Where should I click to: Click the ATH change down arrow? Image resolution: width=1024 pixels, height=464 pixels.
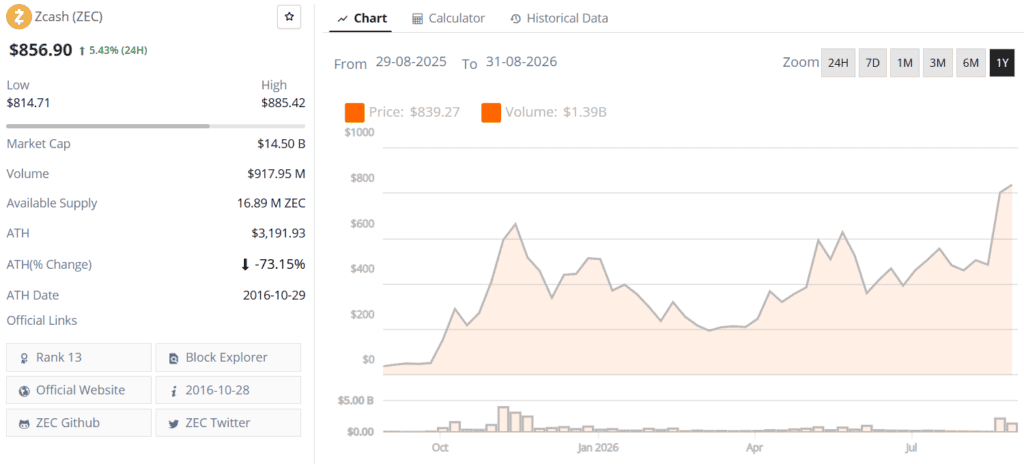click(x=245, y=265)
